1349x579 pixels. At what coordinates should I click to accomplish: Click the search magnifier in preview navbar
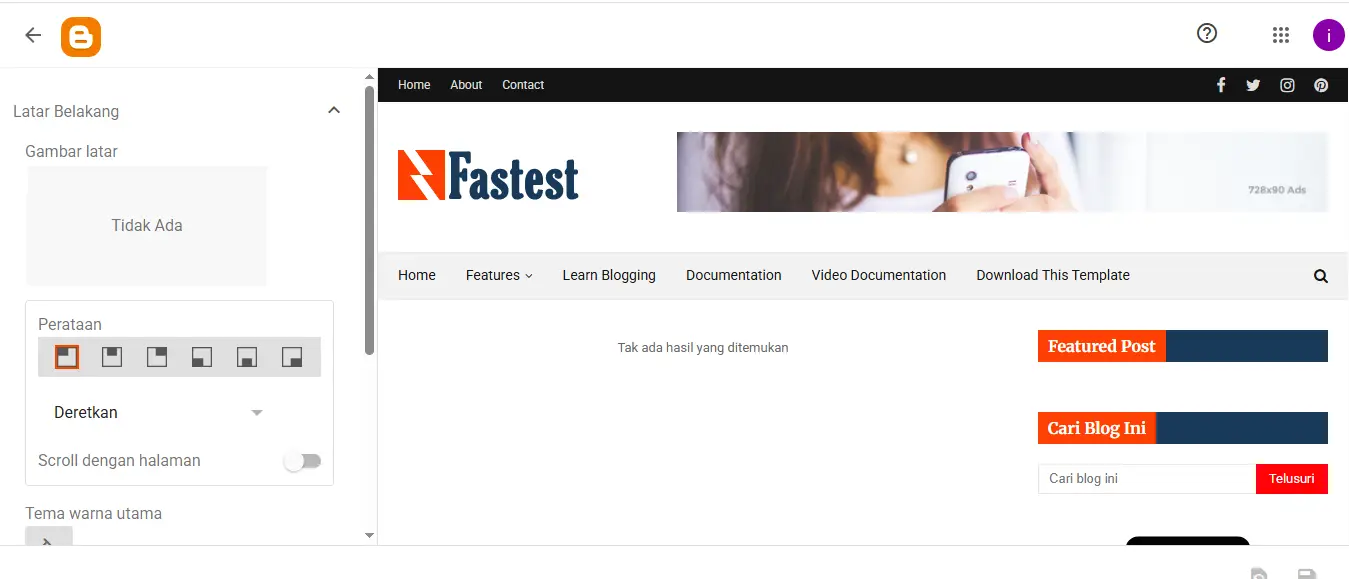click(1321, 276)
